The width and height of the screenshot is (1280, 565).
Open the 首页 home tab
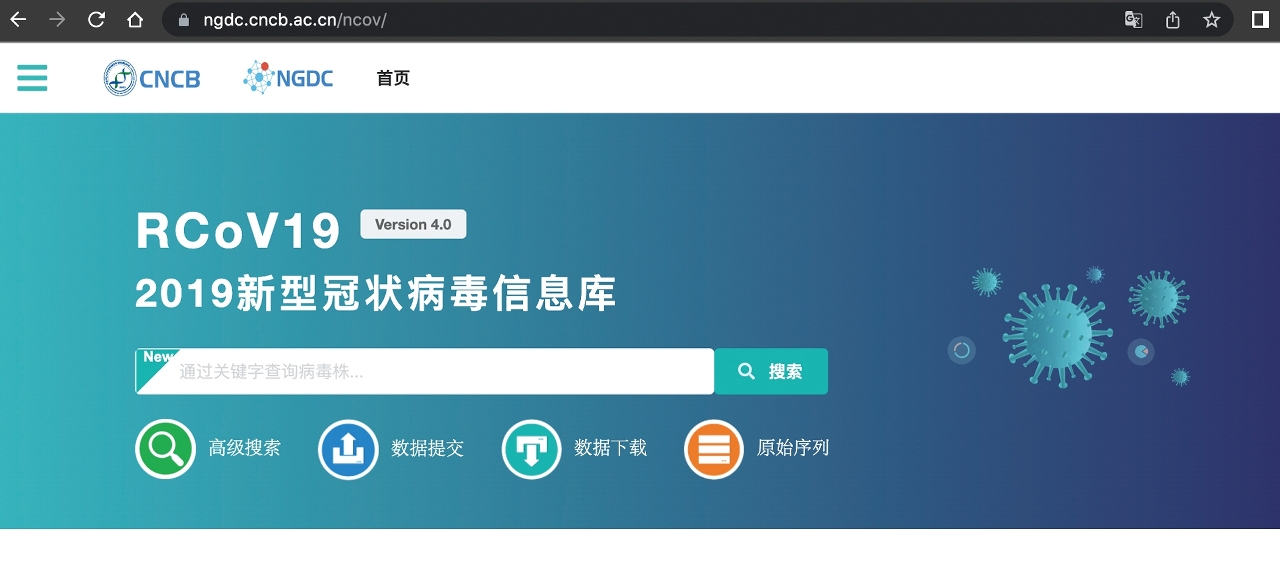393,78
